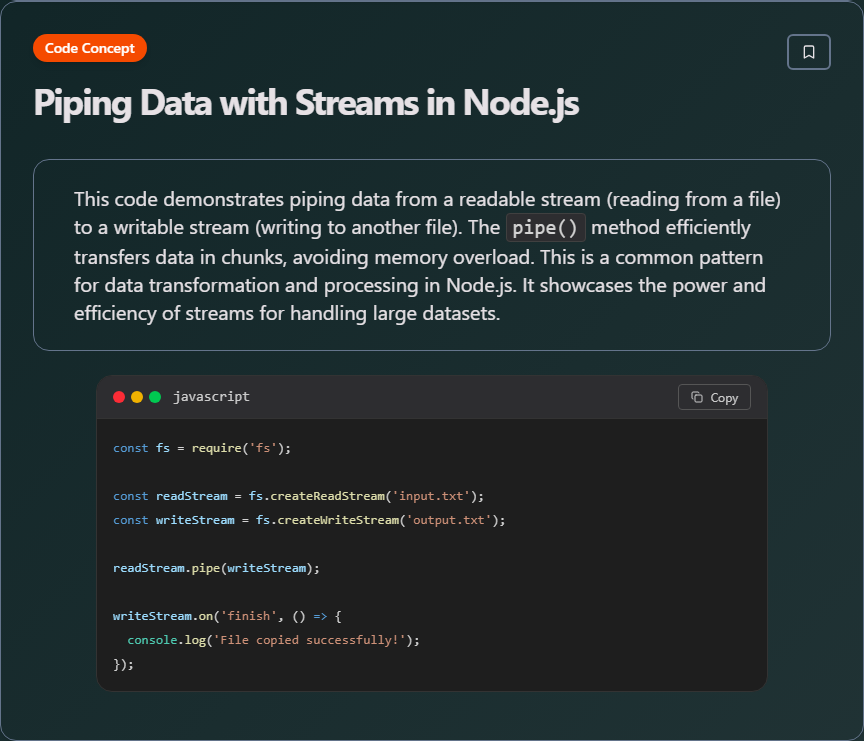Expand the Code Concept category listing
Viewport: 864px width, 741px height.
[89, 47]
